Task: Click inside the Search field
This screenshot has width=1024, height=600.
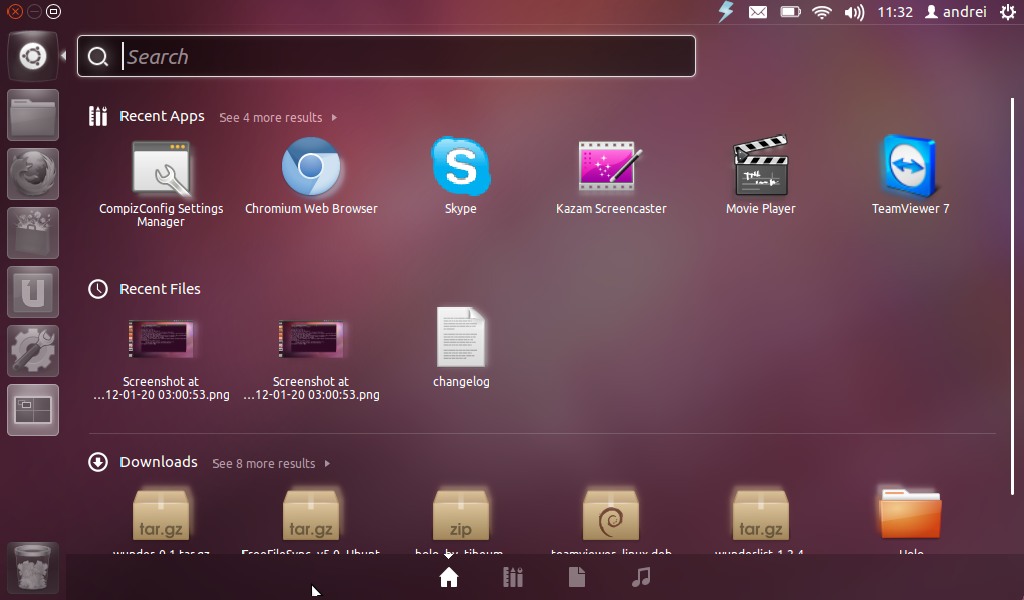Action: coord(385,56)
